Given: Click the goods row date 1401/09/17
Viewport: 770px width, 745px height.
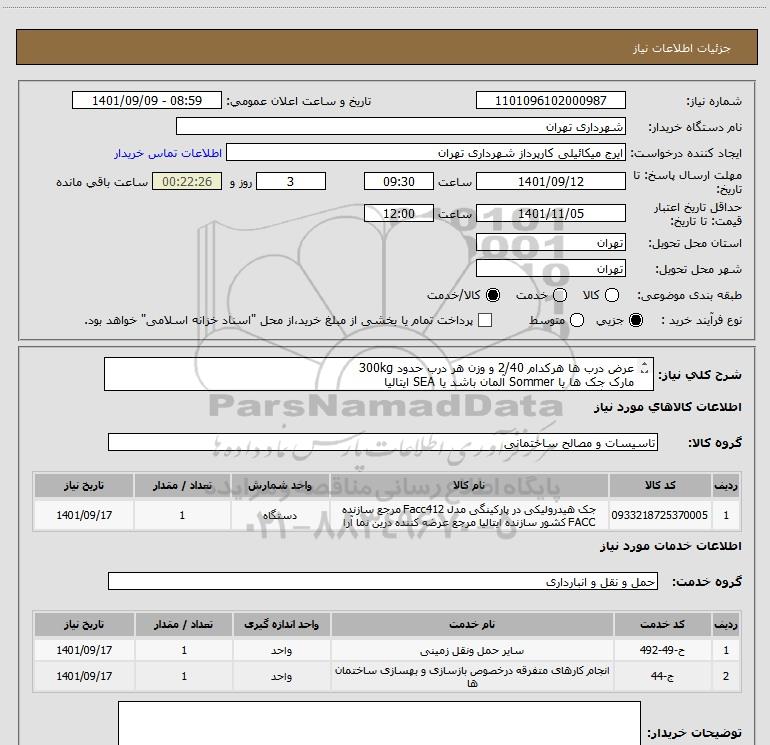Looking at the screenshot, I should (84, 515).
